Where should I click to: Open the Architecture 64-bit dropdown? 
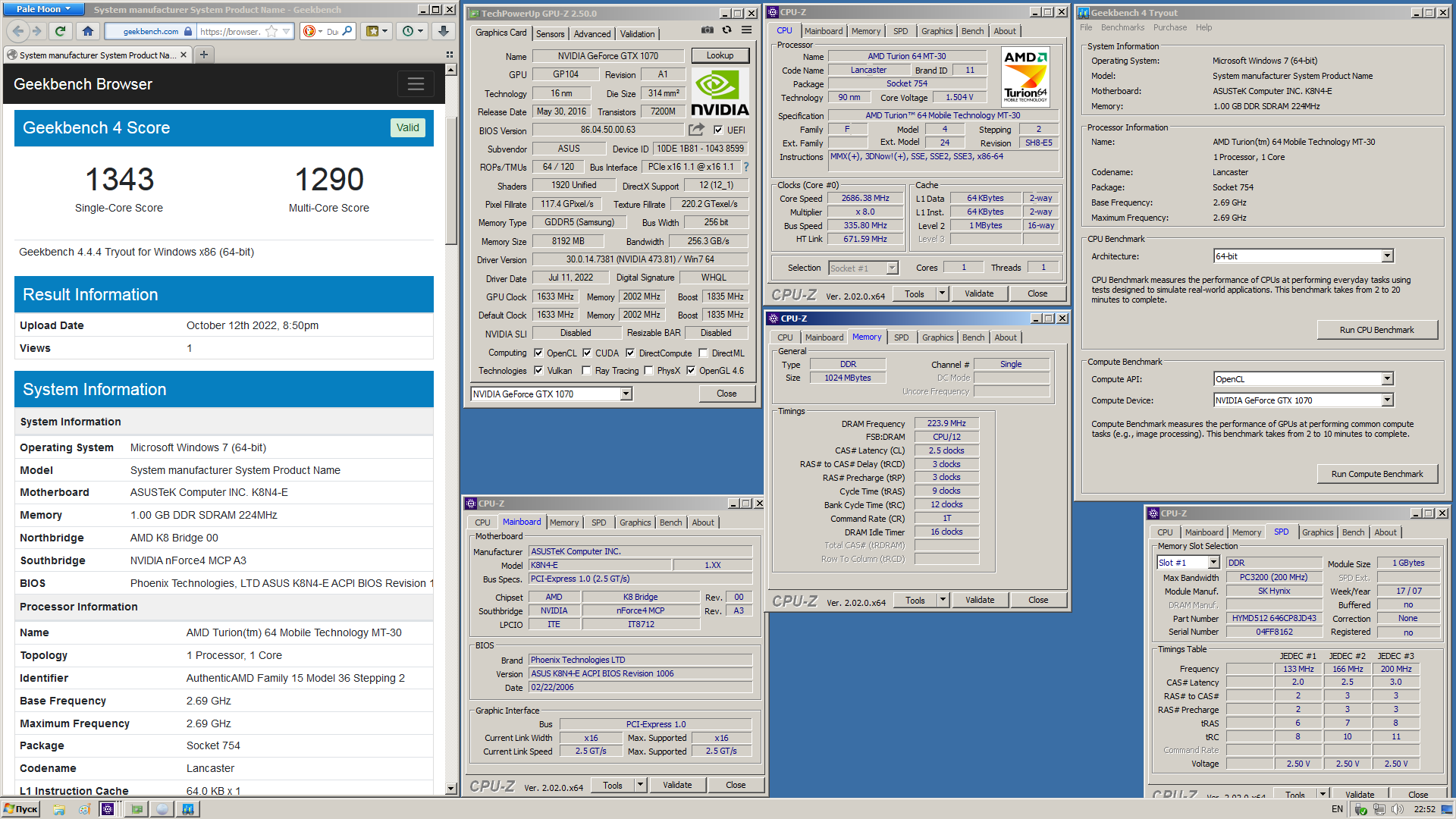pyautogui.click(x=1387, y=256)
